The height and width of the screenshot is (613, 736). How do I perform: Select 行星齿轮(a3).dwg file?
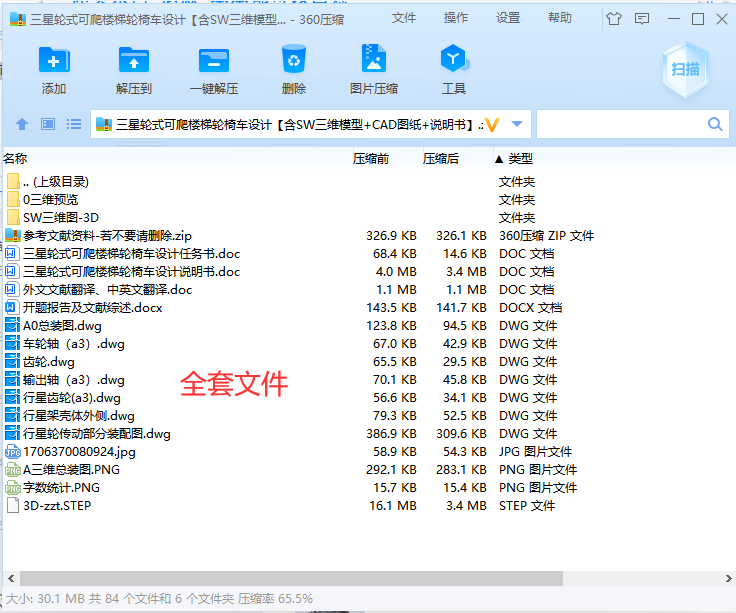[x=72, y=398]
